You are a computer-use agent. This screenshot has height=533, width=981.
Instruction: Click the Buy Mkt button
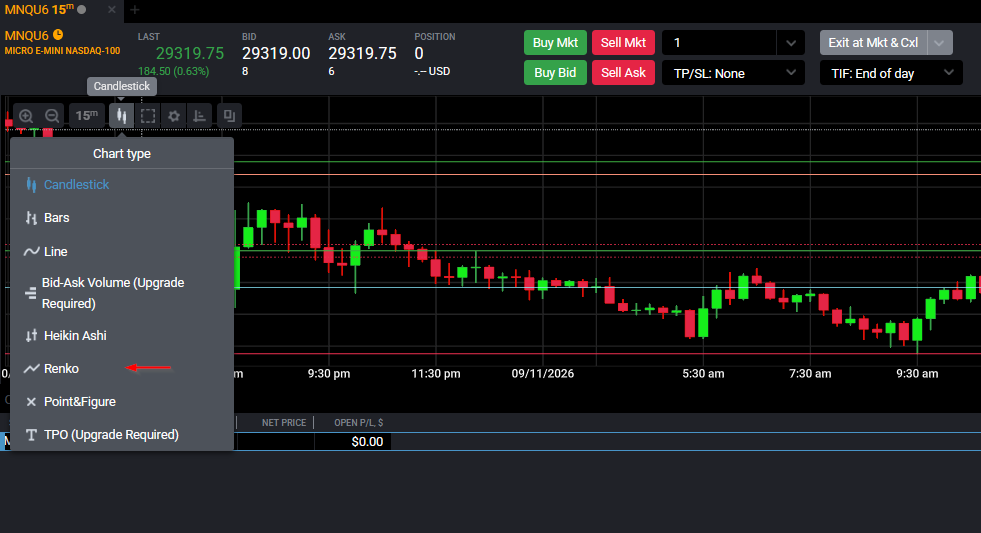coord(555,43)
